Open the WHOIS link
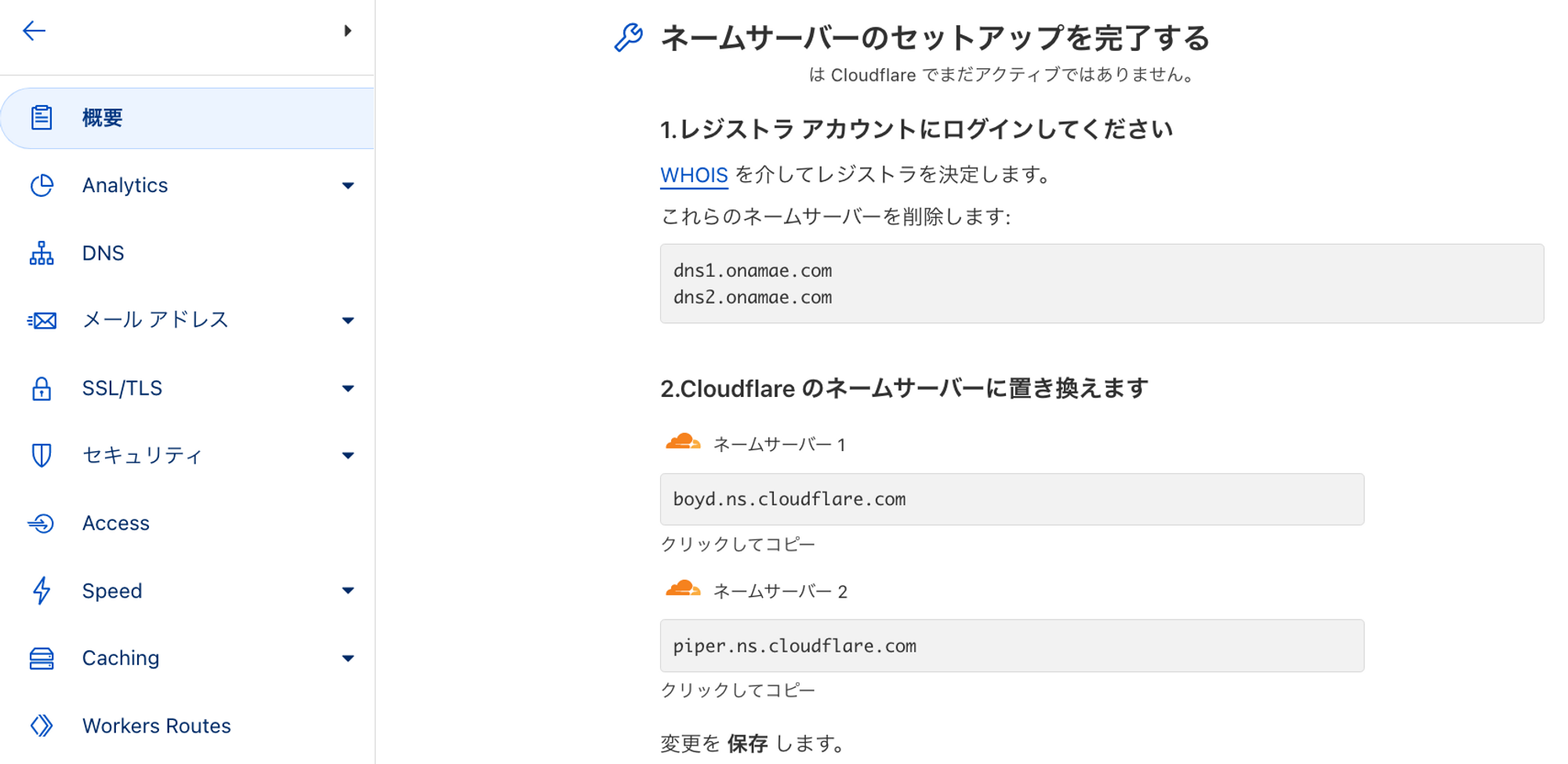1568x764 pixels. 694,175
